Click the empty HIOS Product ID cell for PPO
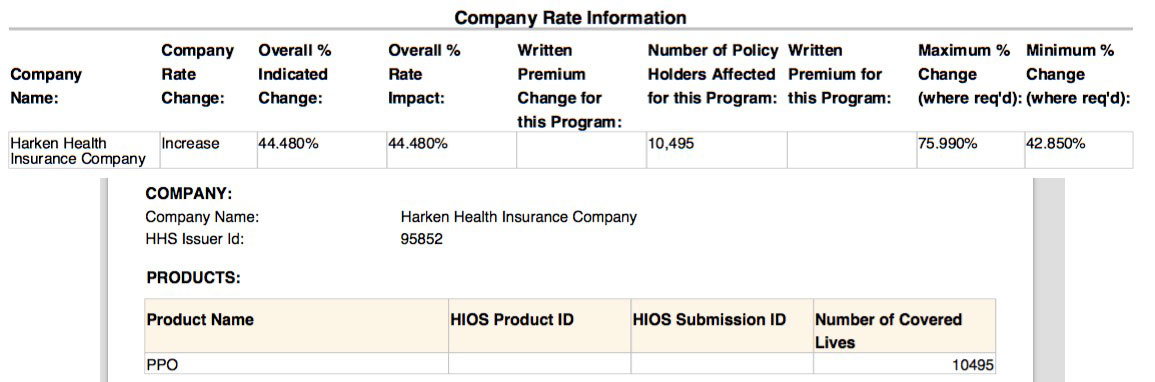The height and width of the screenshot is (382, 1155). pos(539,364)
